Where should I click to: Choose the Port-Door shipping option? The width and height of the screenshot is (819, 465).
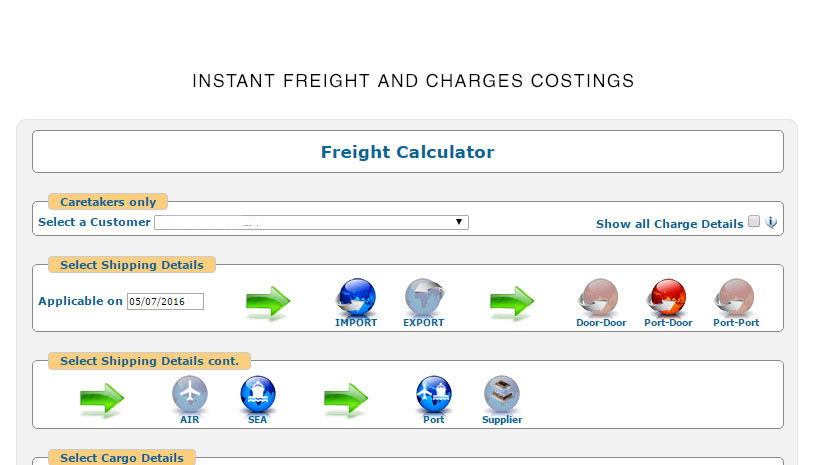click(x=667, y=297)
